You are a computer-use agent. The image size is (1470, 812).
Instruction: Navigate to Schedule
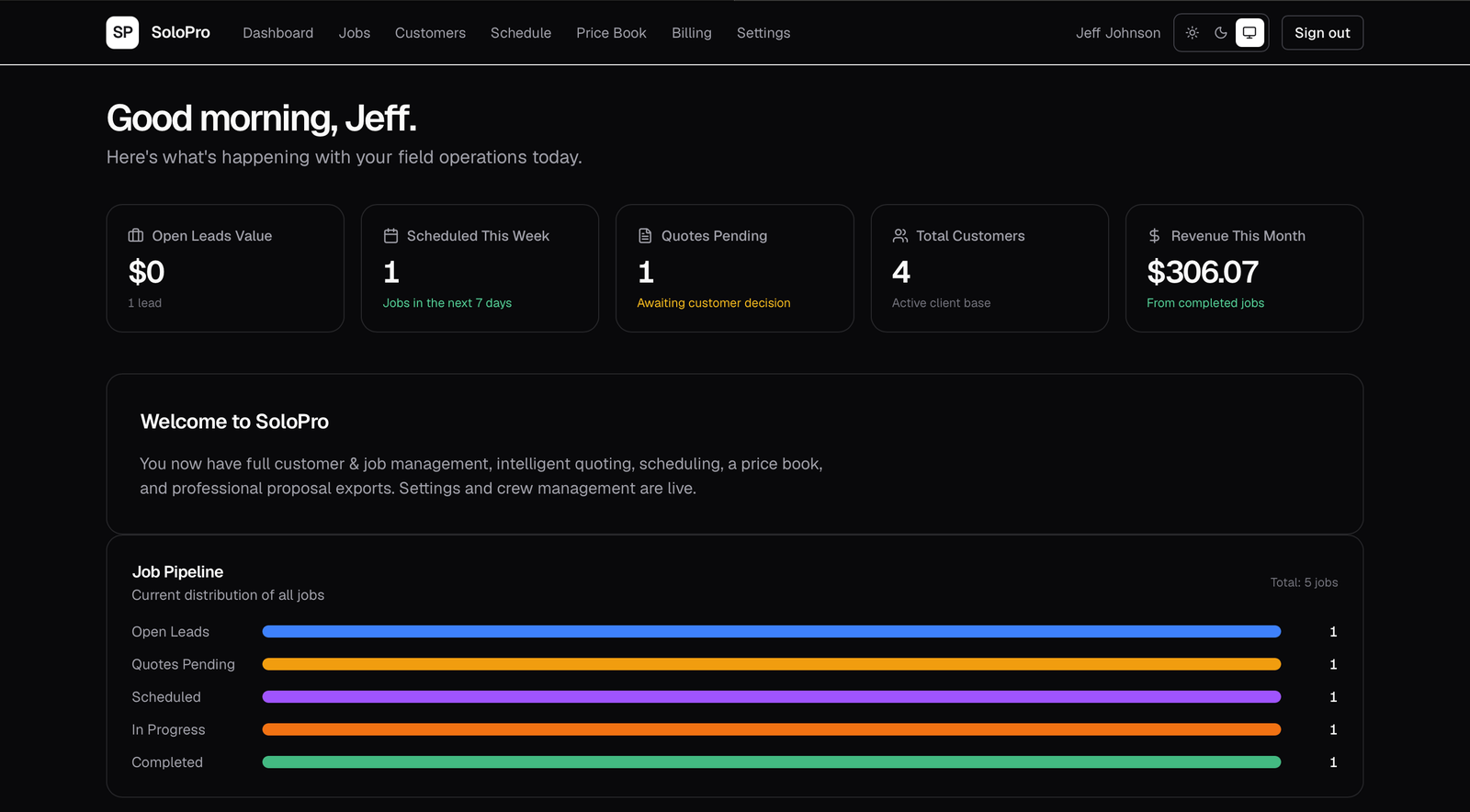(521, 33)
